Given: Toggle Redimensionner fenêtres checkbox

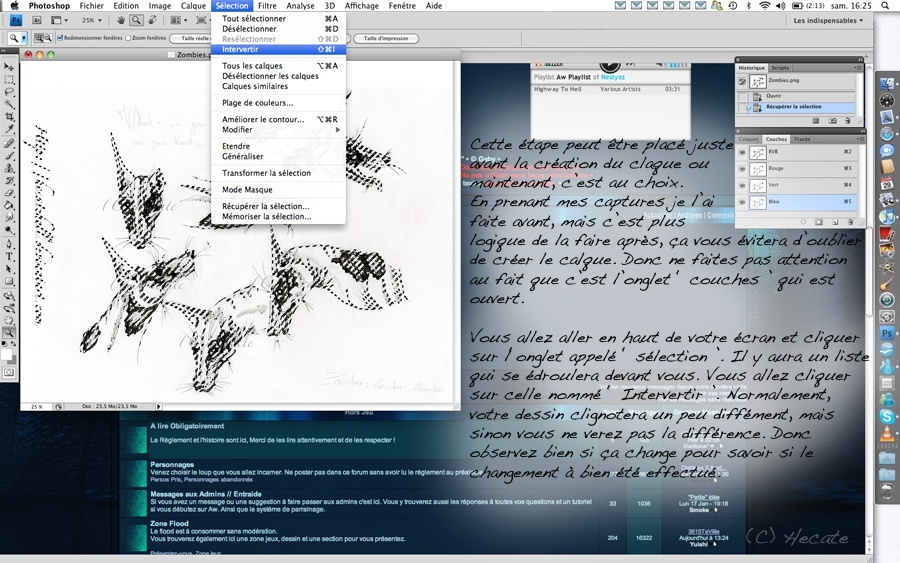Looking at the screenshot, I should [x=60, y=38].
